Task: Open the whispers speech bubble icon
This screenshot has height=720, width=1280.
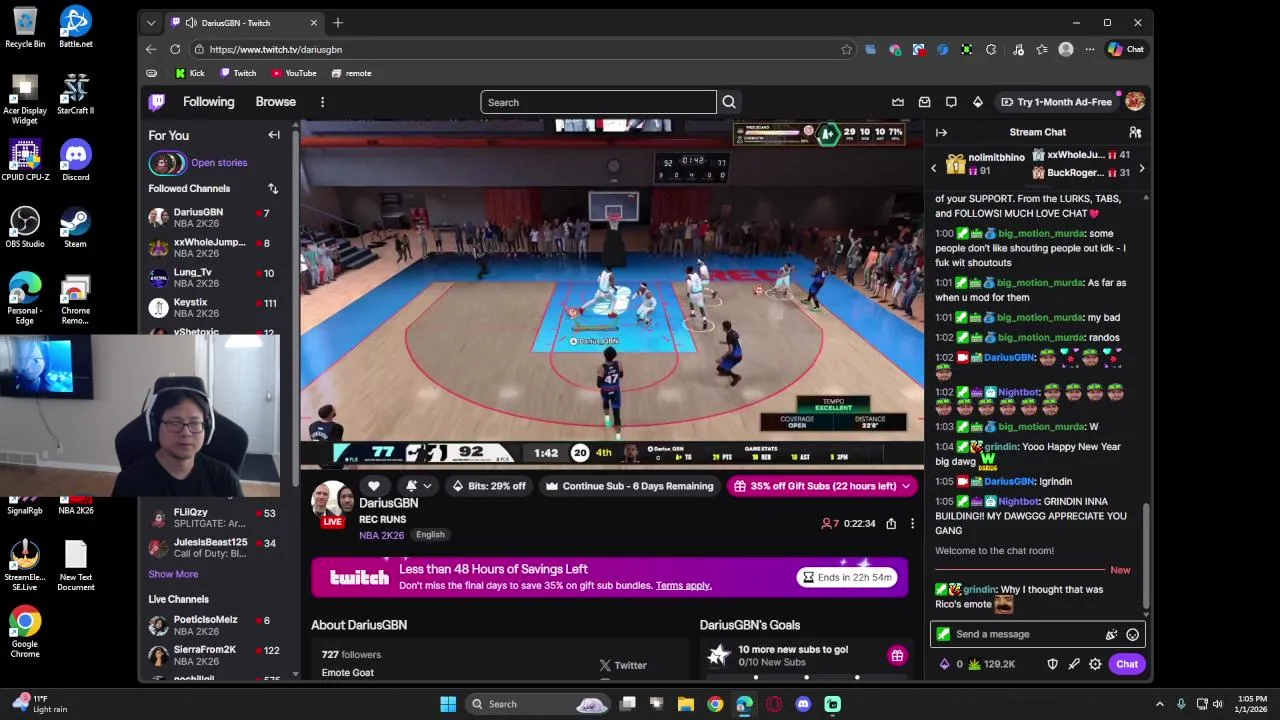Action: point(951,102)
